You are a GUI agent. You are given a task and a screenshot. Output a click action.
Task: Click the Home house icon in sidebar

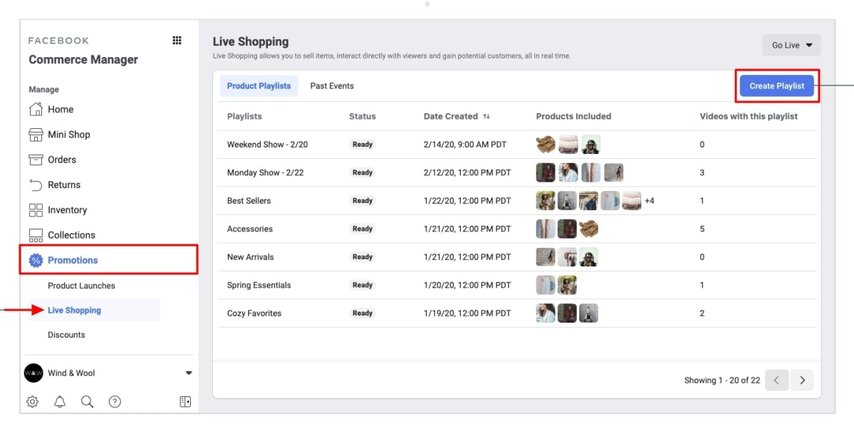(x=36, y=110)
